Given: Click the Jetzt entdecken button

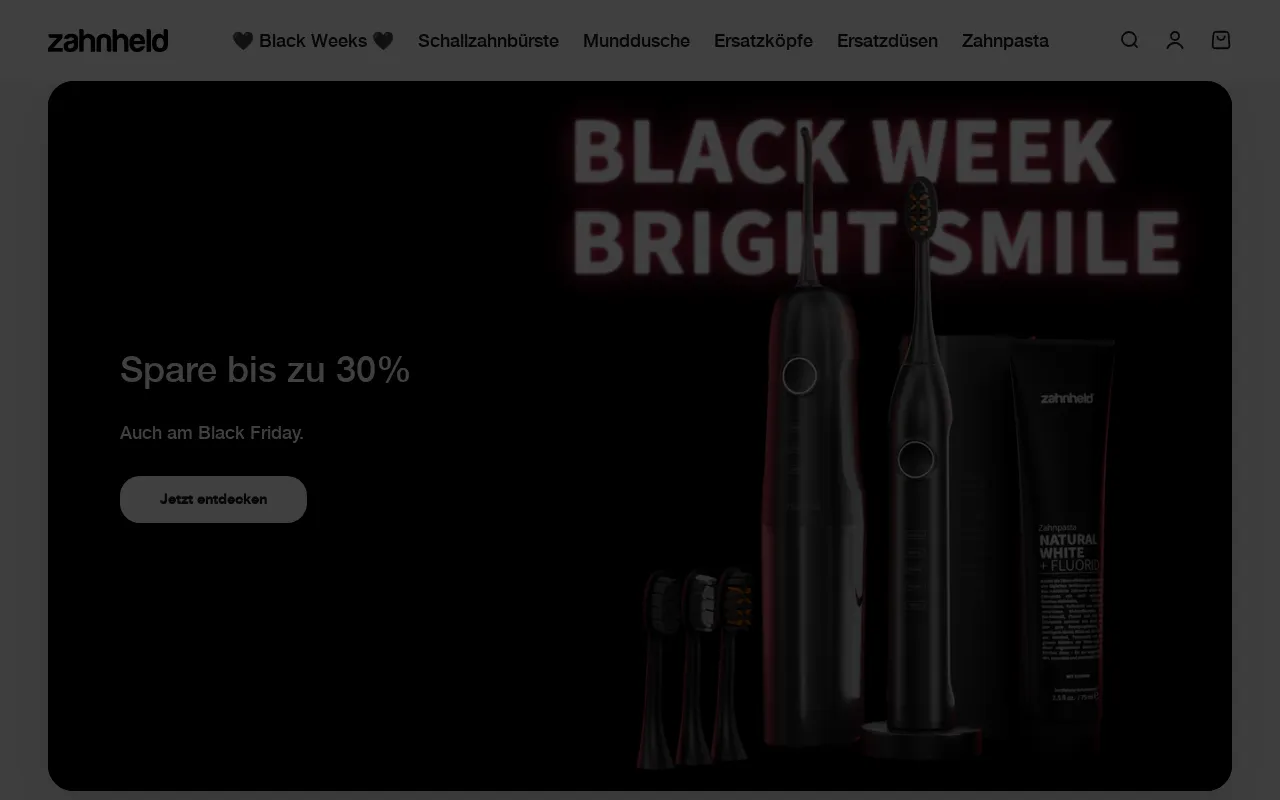Looking at the screenshot, I should [x=213, y=499].
